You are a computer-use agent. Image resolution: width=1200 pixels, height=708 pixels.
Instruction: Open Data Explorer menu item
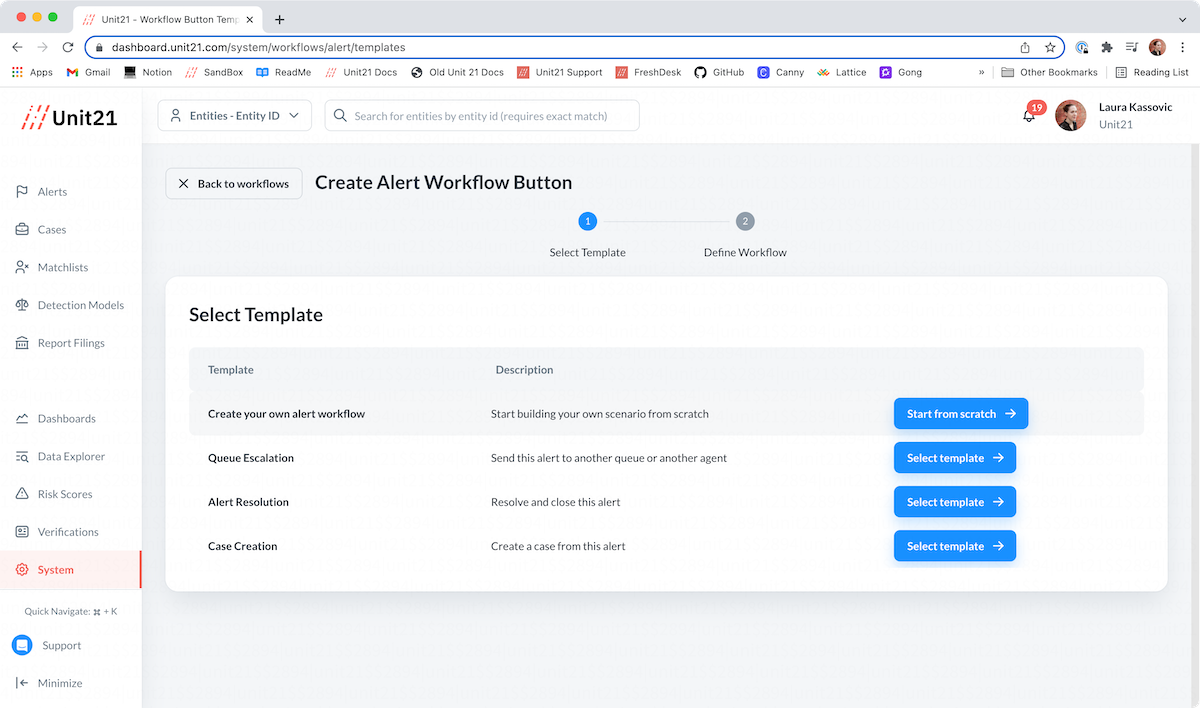70,457
